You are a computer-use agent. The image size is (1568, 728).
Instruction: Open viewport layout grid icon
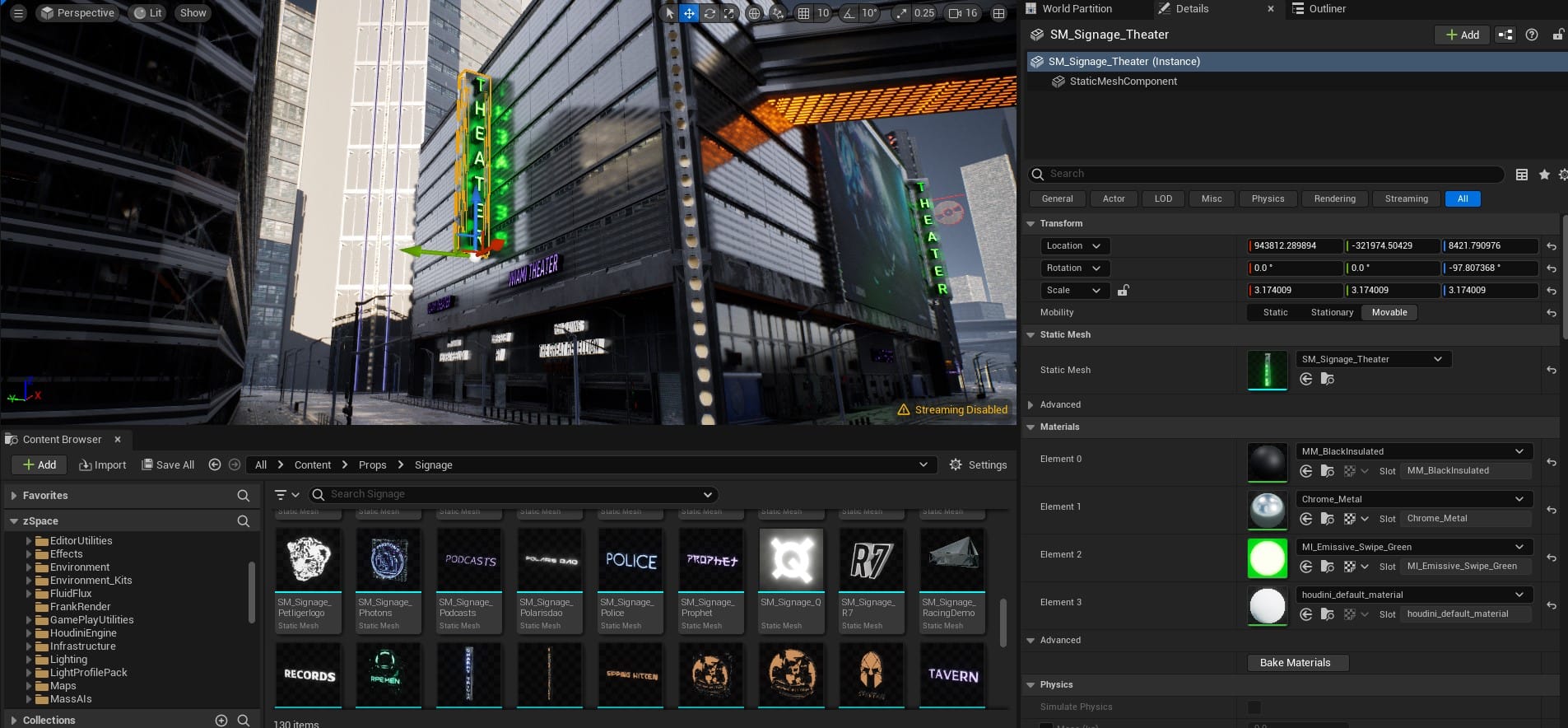[998, 13]
